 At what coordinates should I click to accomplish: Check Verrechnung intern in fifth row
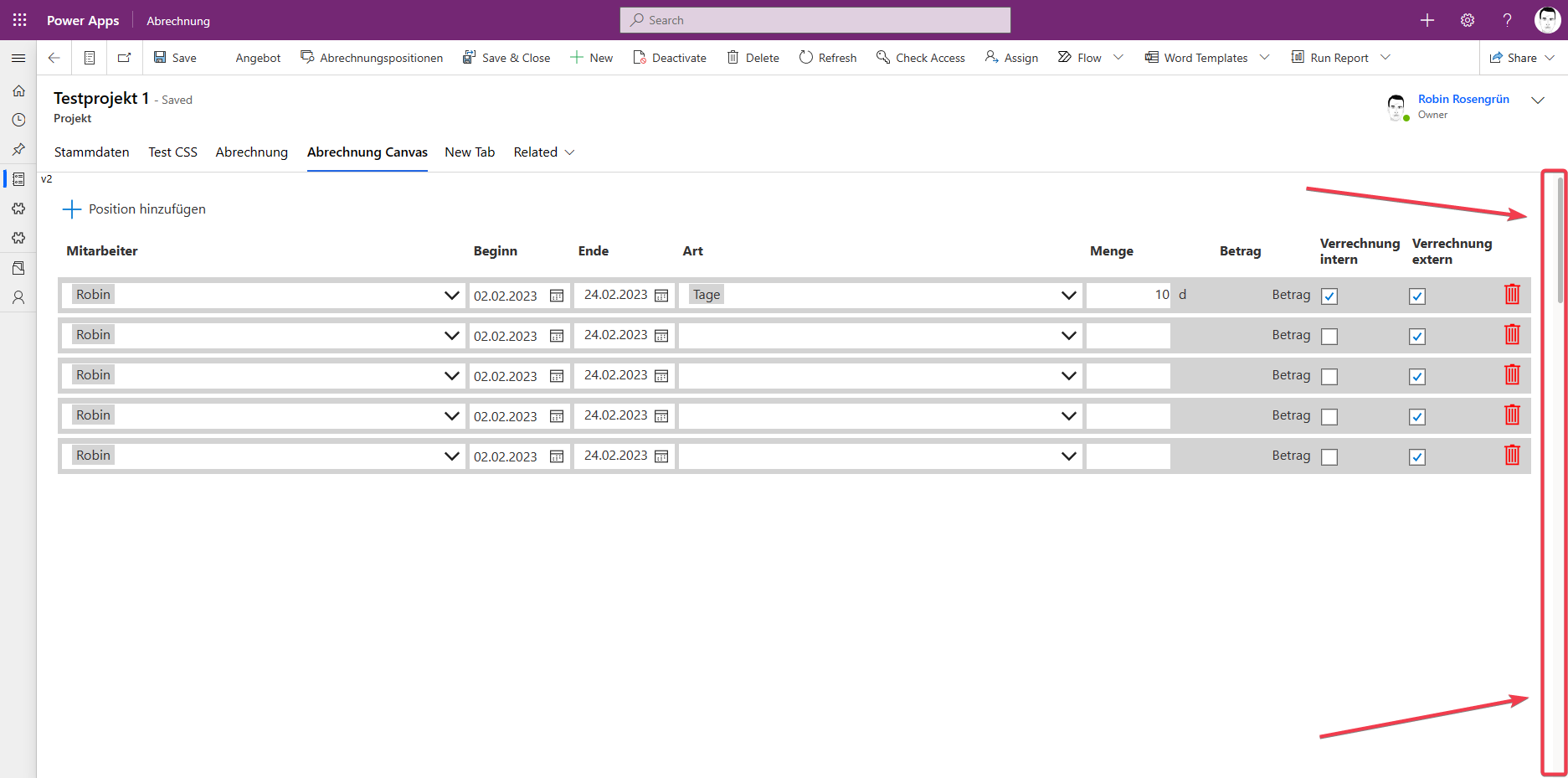coord(1329,457)
